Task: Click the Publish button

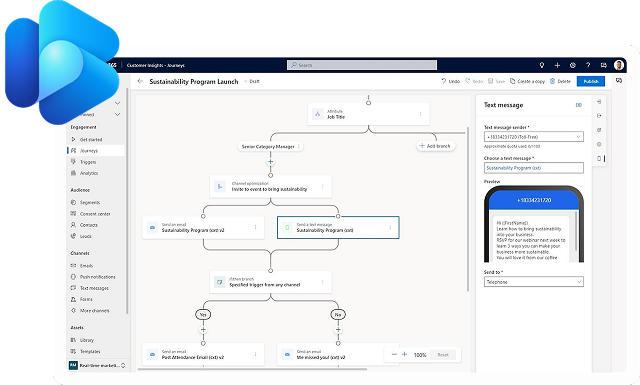Action: [x=591, y=81]
